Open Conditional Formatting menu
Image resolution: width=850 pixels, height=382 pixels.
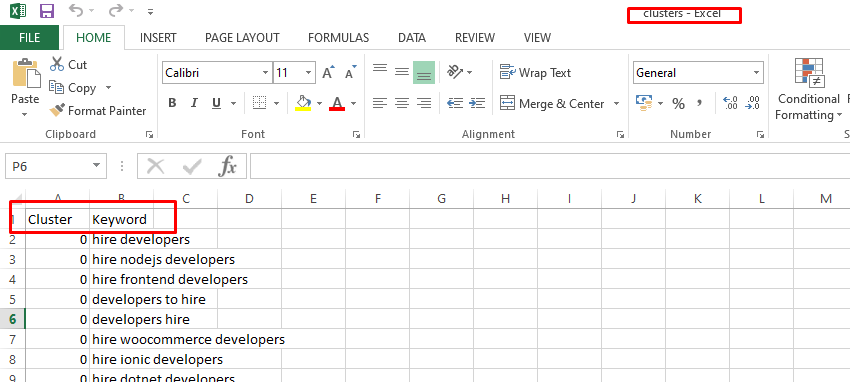pos(808,89)
